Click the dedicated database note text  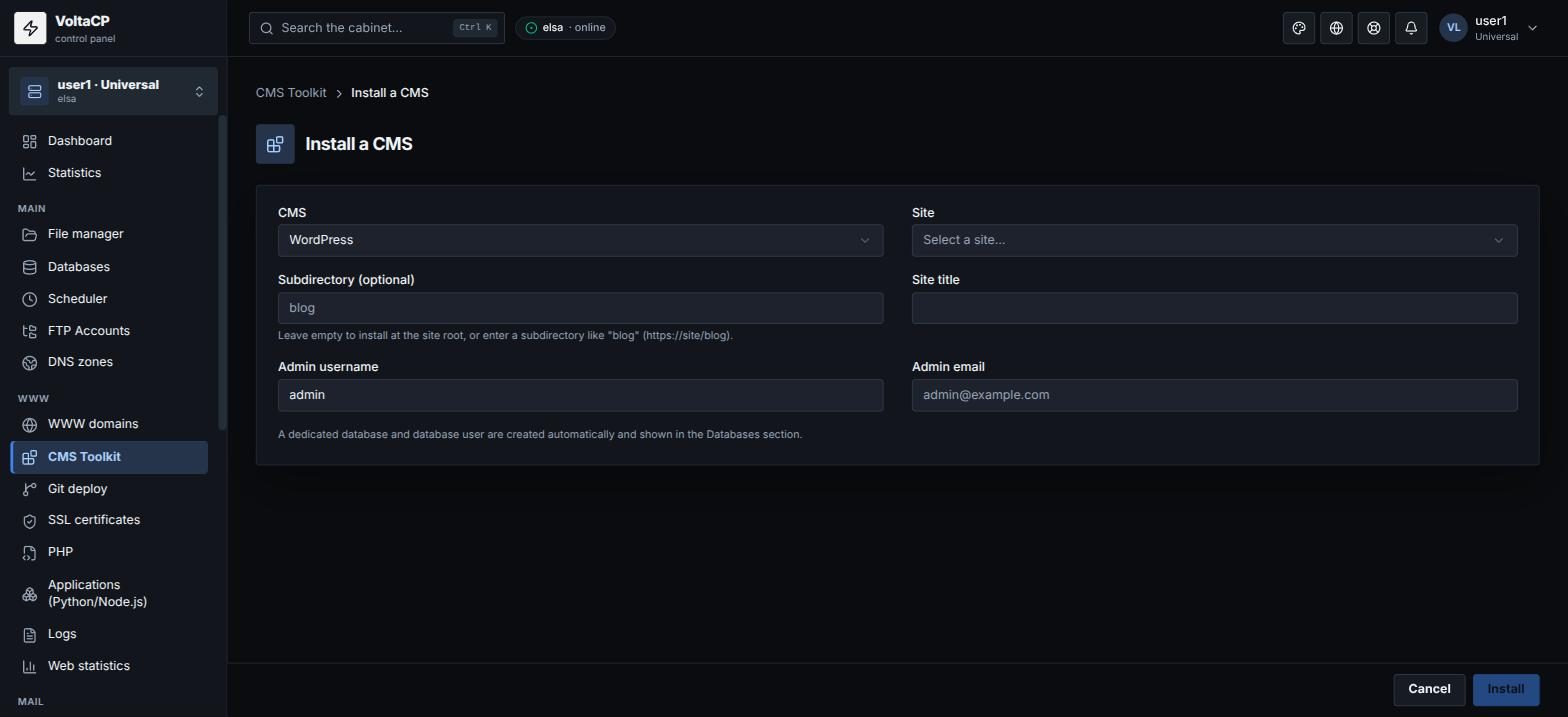(x=540, y=435)
